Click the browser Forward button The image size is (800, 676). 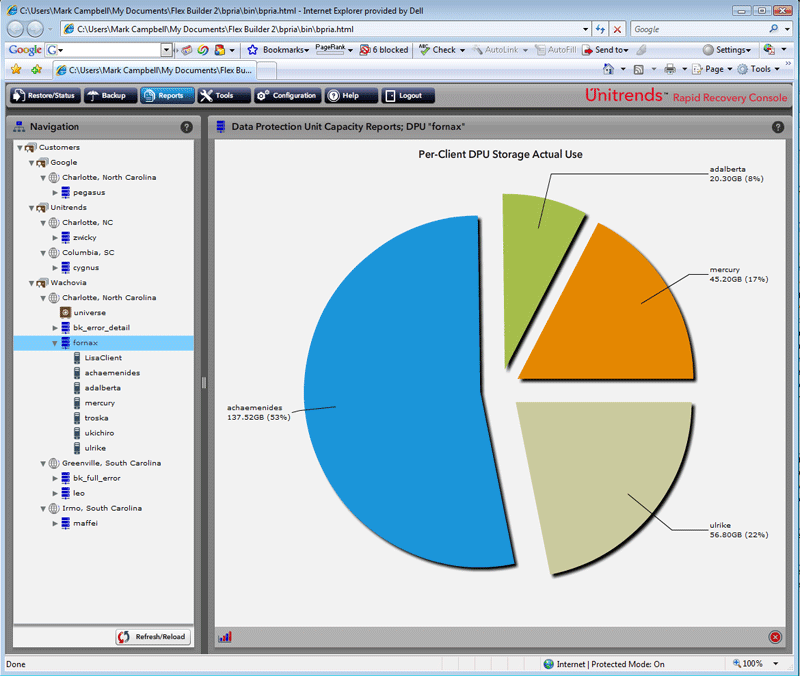point(35,29)
